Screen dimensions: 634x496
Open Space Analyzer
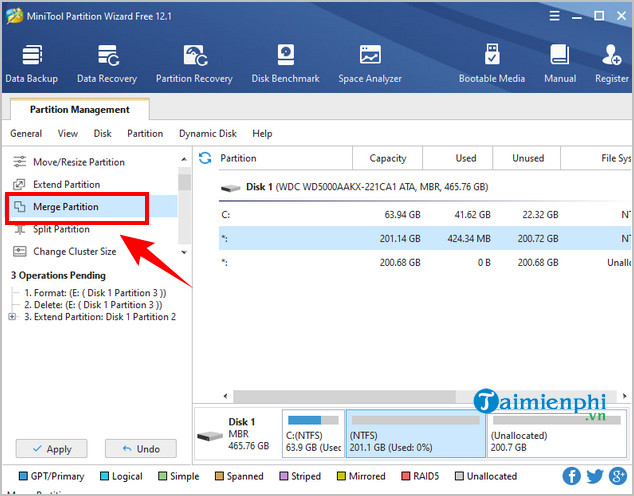point(370,64)
